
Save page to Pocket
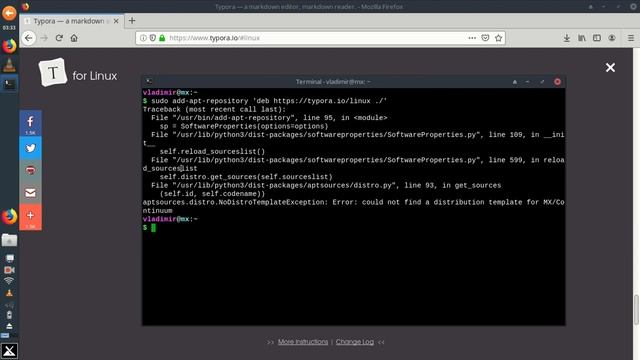485,38
